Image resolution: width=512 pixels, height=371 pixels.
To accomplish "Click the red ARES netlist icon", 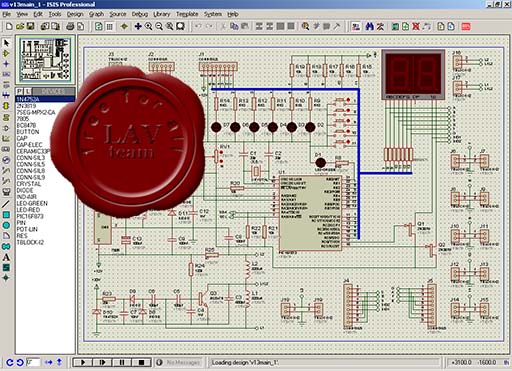I will click(466, 26).
